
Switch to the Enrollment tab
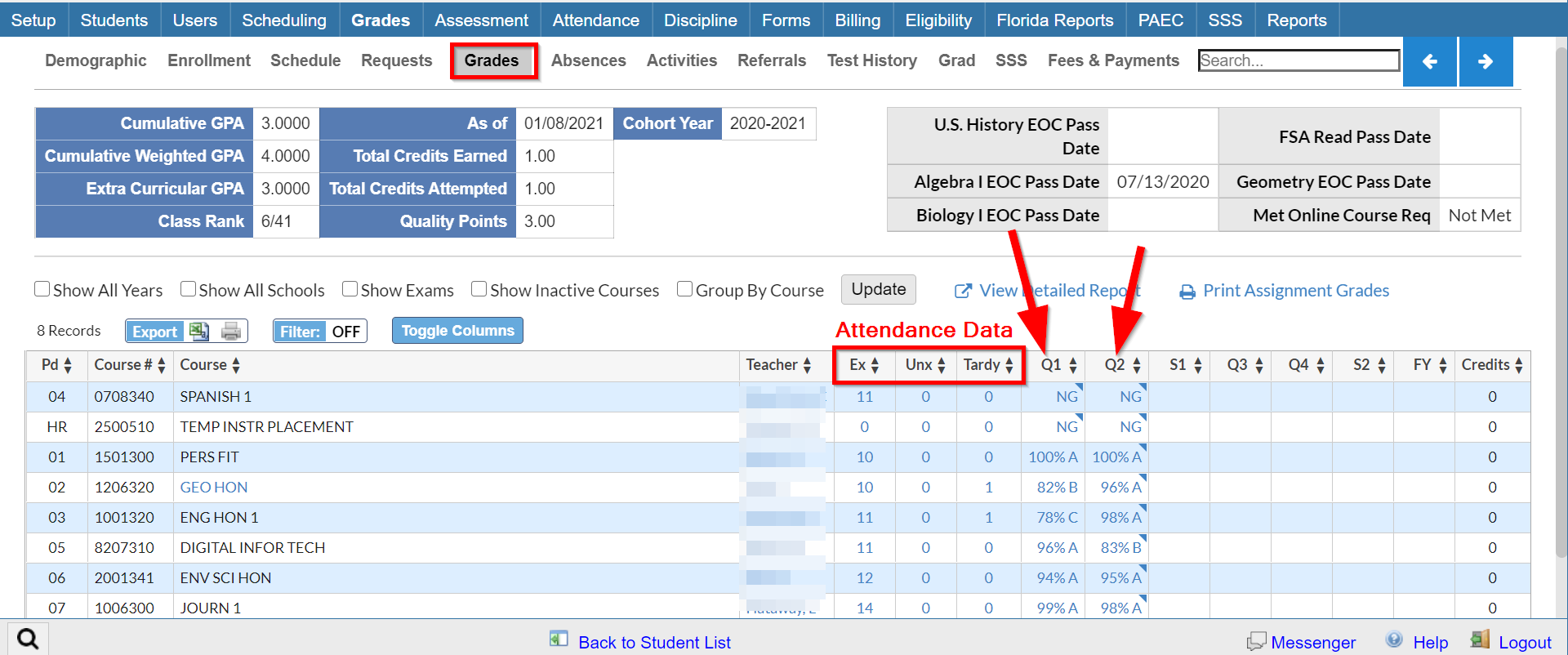209,60
